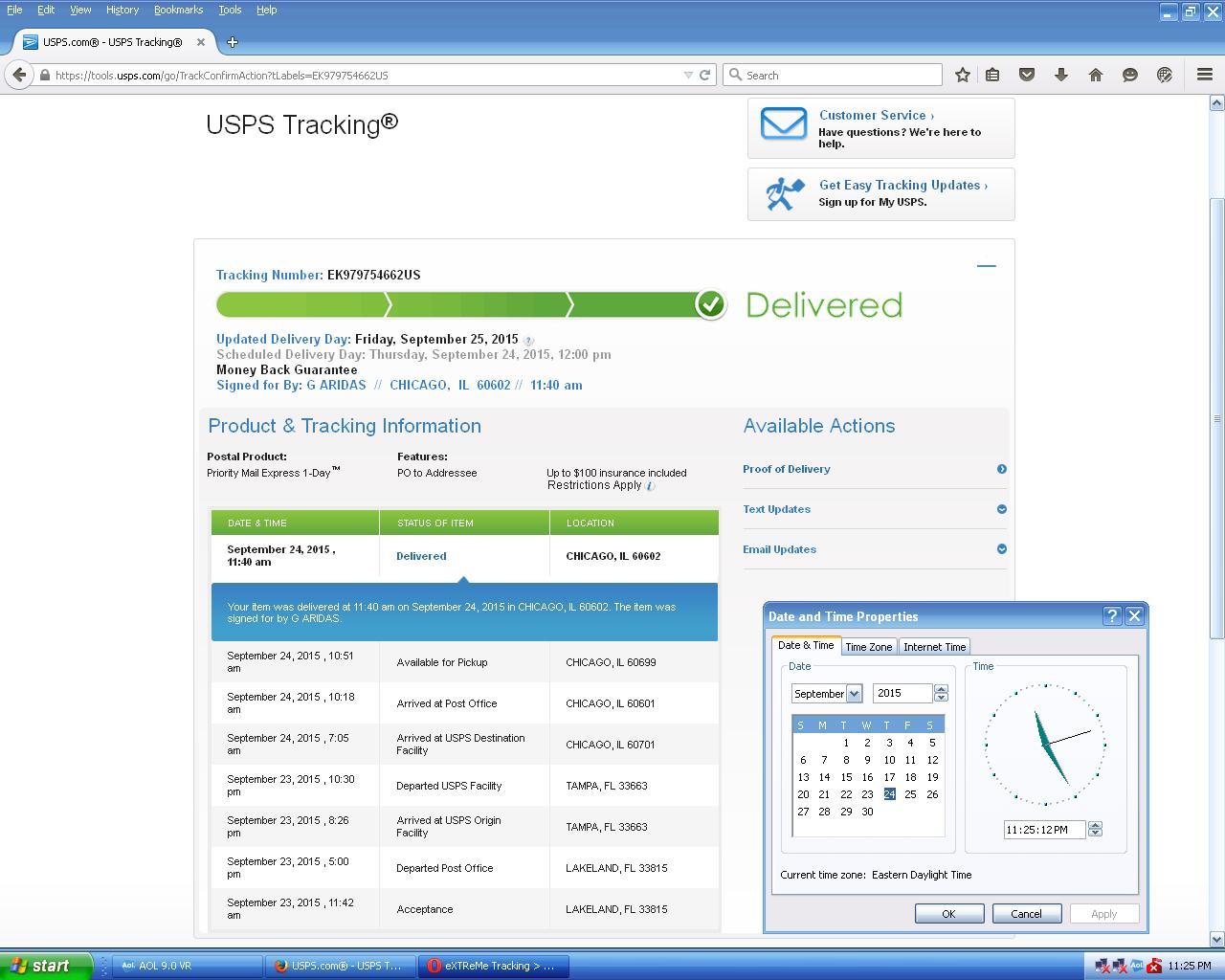
Task: Close the USPS Tracking tab
Action: [201, 42]
